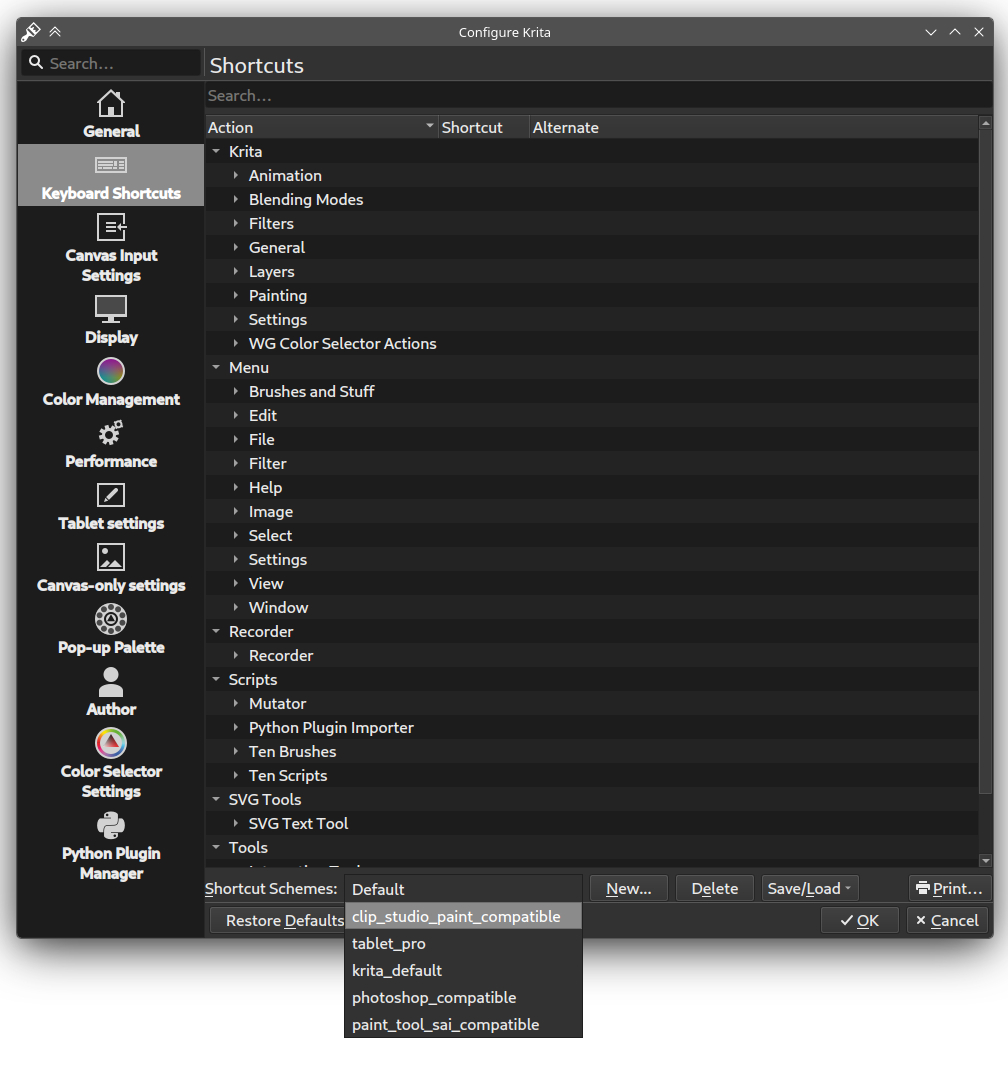Click the Alternate column header
Image resolution: width=1008 pixels, height=1067 pixels.
coord(753,127)
